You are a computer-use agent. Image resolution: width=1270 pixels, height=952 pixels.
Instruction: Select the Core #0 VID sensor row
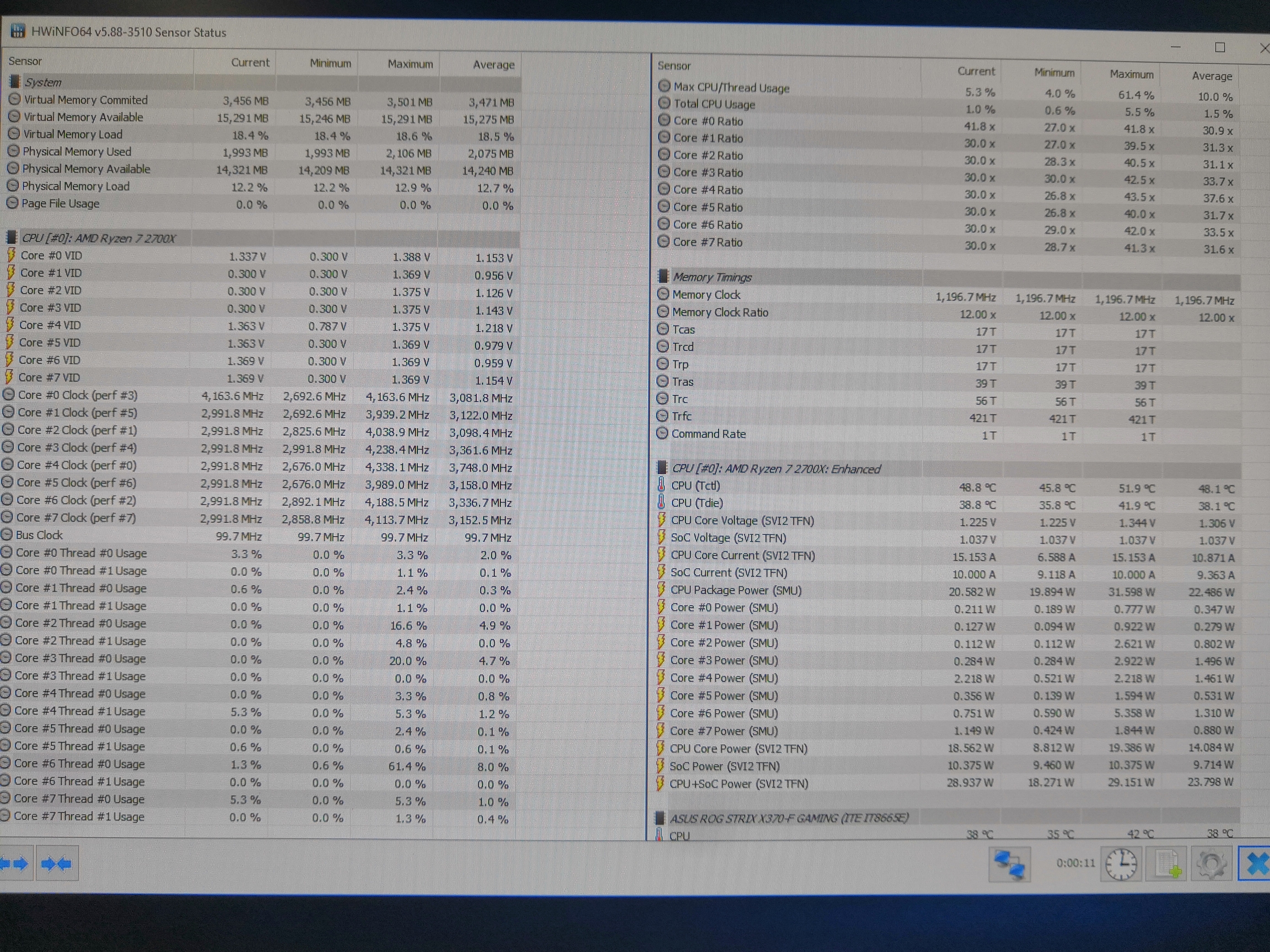[x=51, y=256]
